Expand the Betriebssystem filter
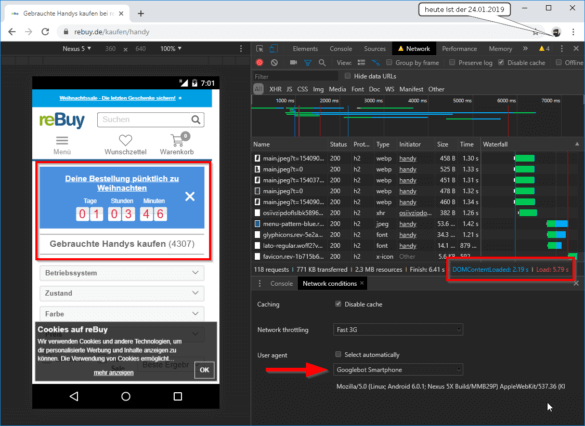 point(122,273)
